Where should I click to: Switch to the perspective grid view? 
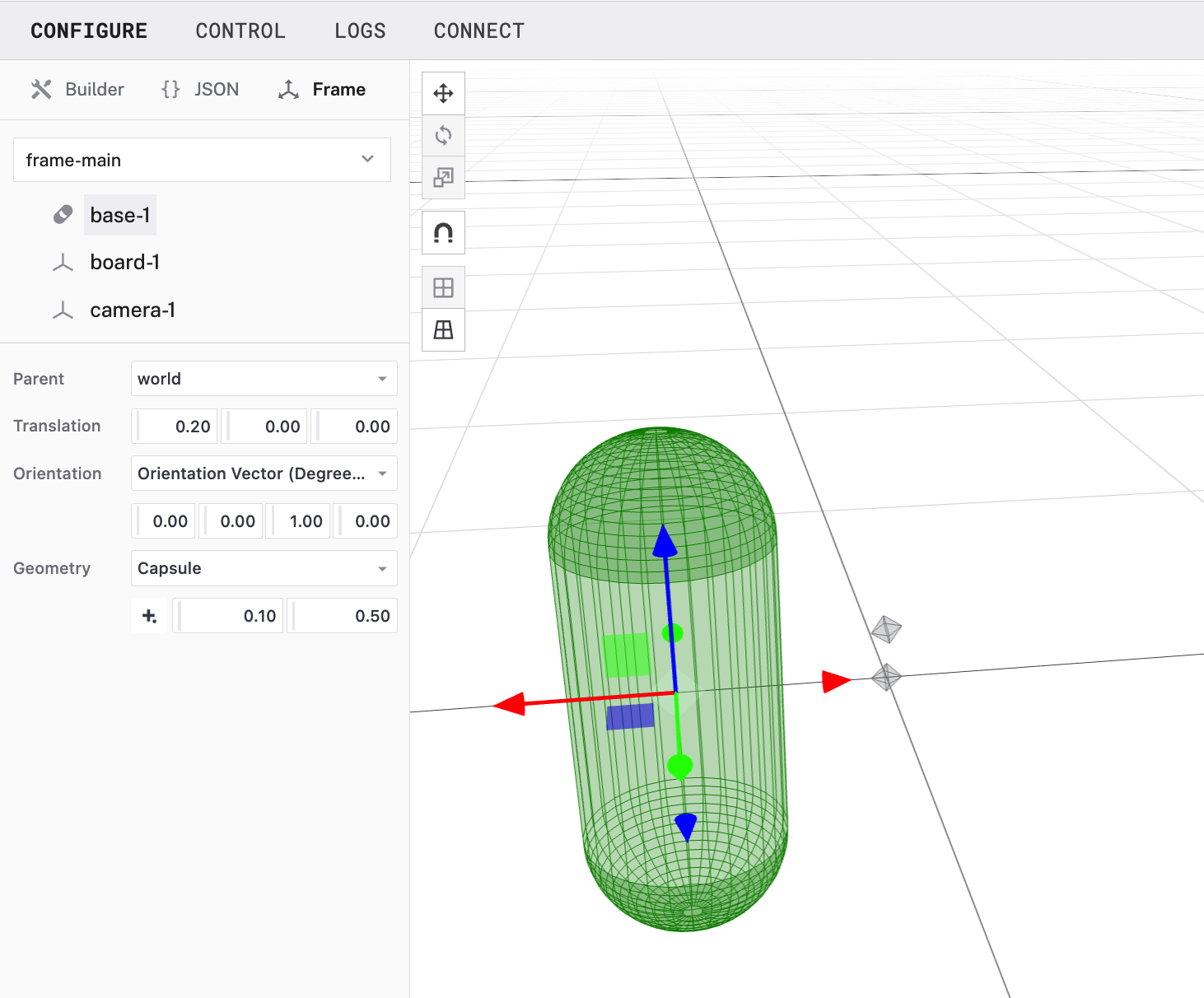[443, 329]
